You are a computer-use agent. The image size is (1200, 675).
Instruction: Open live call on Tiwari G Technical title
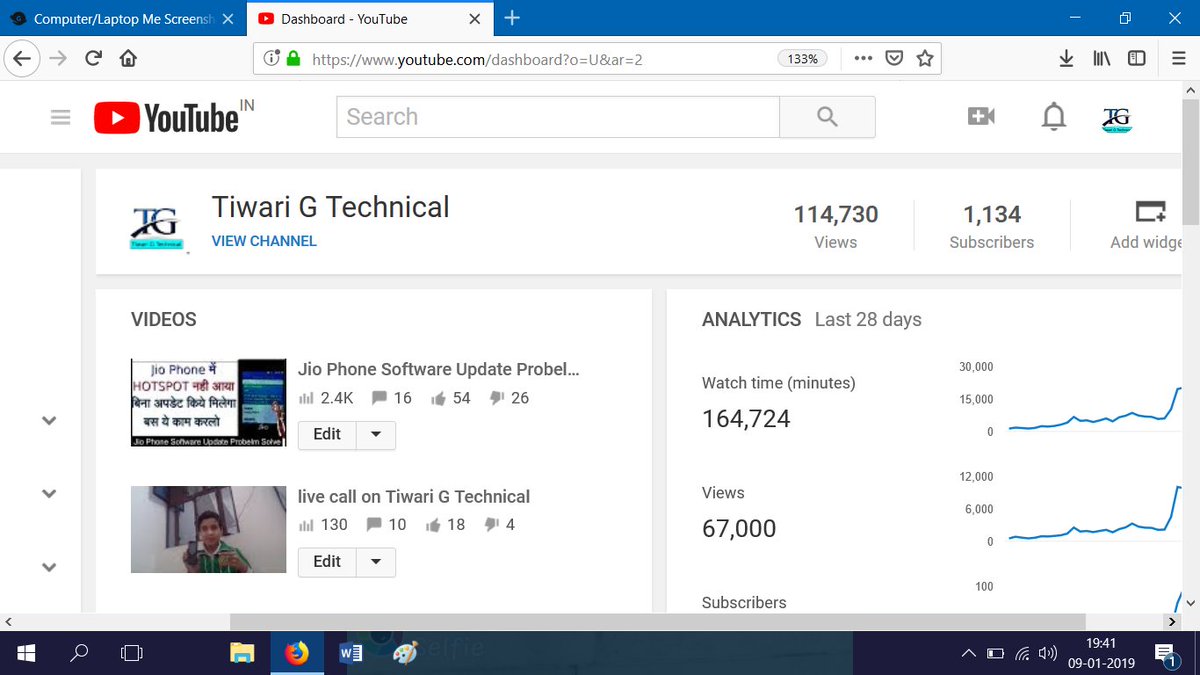(x=414, y=496)
